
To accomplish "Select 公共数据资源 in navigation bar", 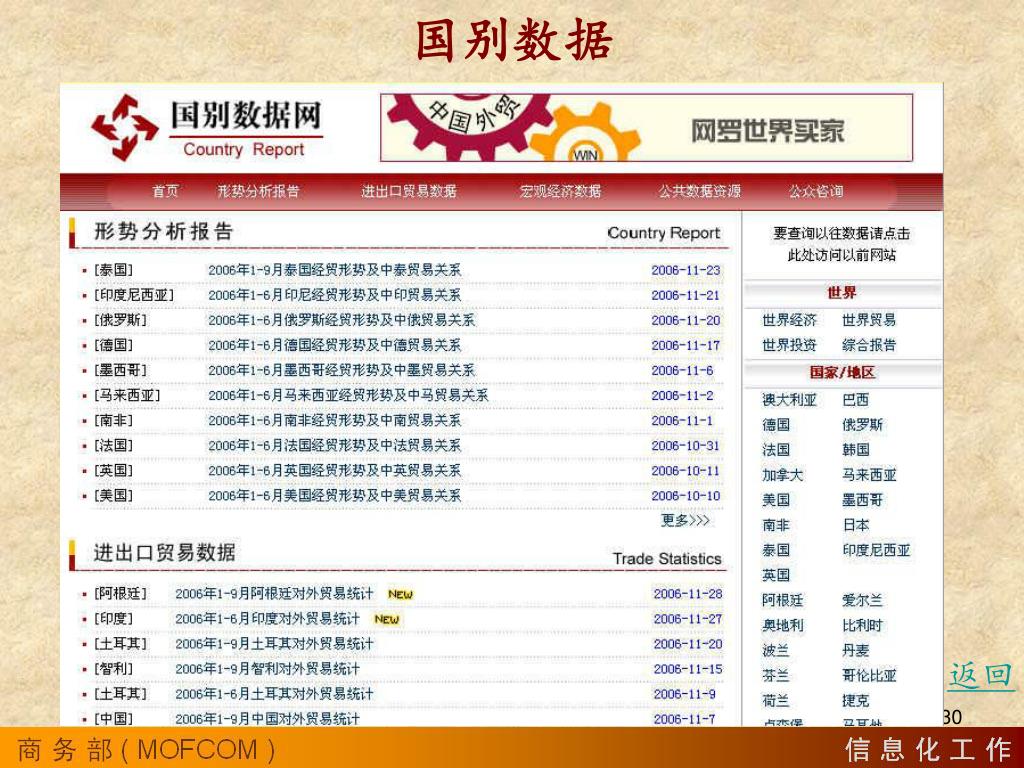I will 699,191.
